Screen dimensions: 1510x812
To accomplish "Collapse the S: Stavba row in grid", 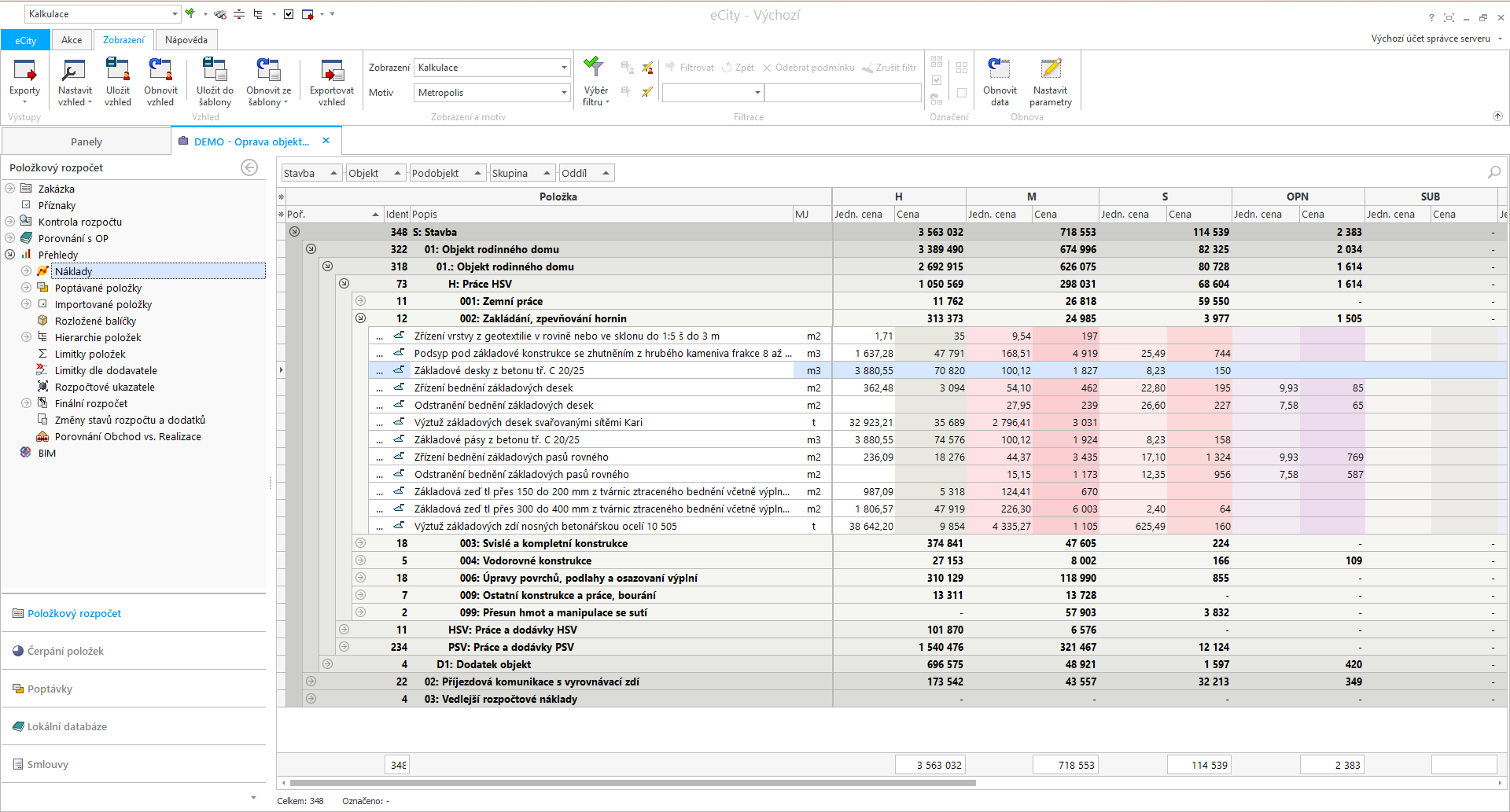I will coord(294,231).
